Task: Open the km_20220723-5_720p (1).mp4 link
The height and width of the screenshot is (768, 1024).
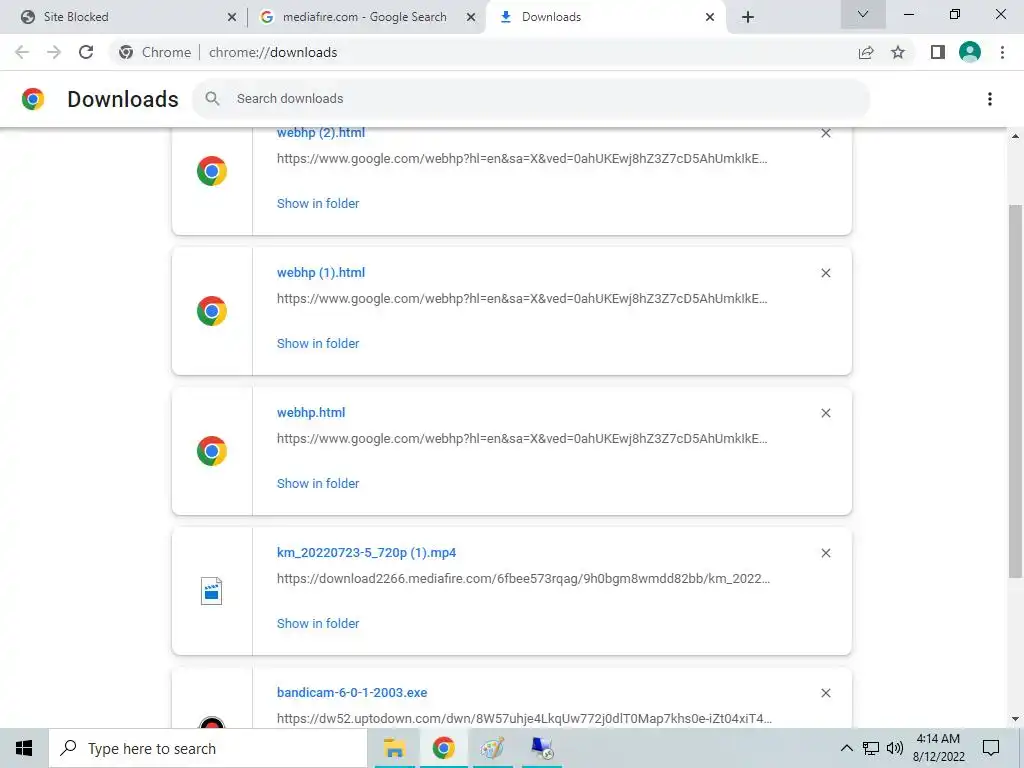Action: (366, 552)
